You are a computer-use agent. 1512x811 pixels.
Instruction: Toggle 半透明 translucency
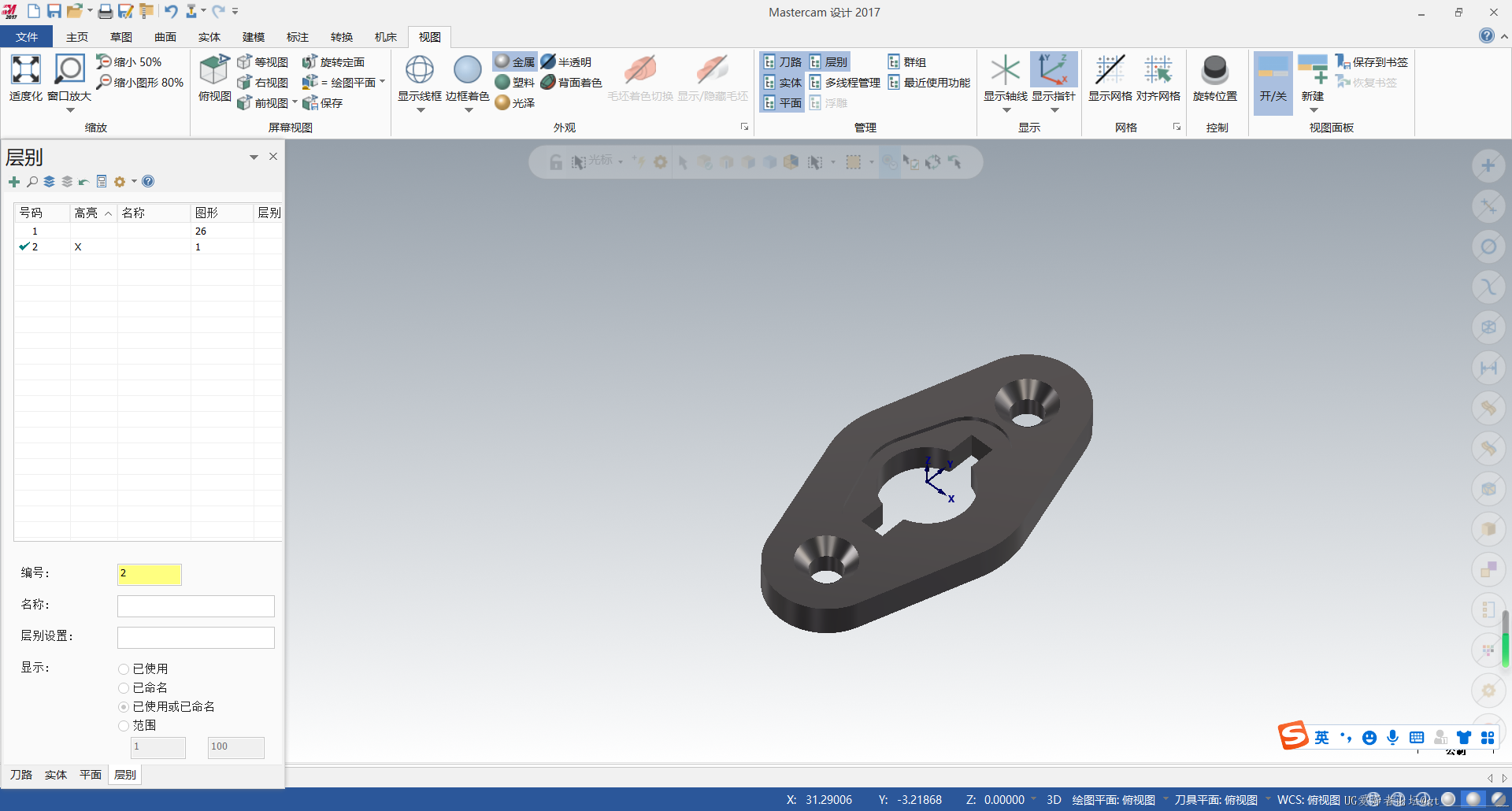coord(566,61)
